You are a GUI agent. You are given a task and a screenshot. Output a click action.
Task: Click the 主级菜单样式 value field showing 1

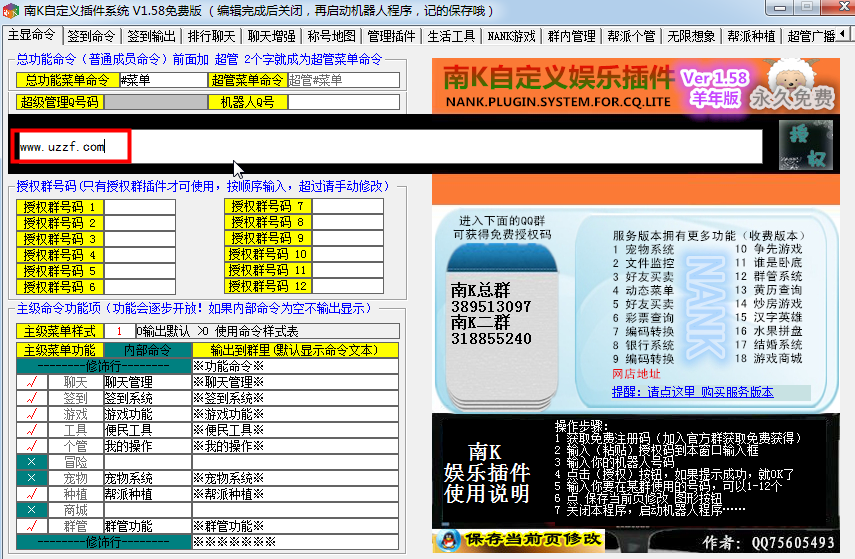click(119, 331)
